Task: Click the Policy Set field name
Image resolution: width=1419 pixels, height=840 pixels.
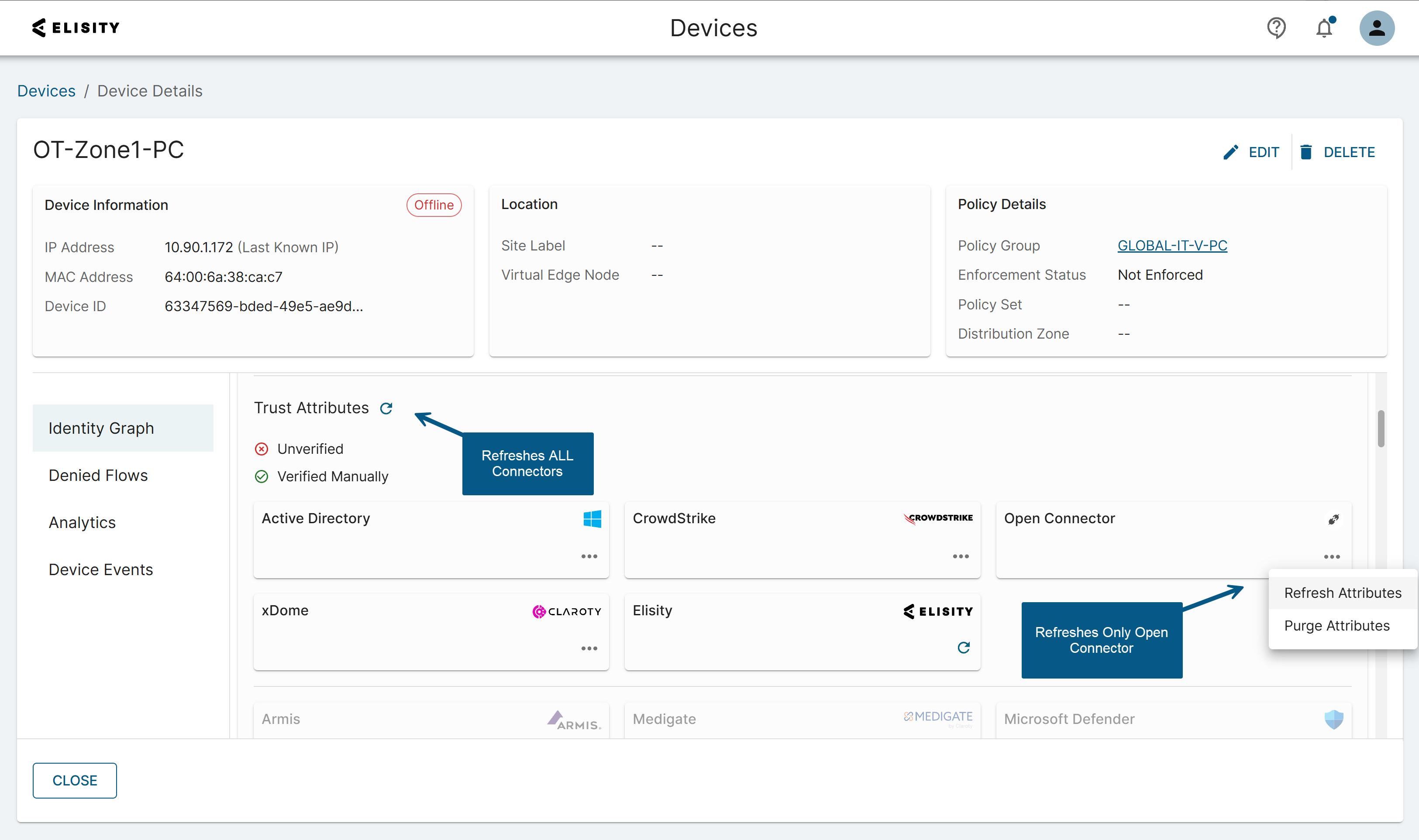Action: [x=990, y=305]
